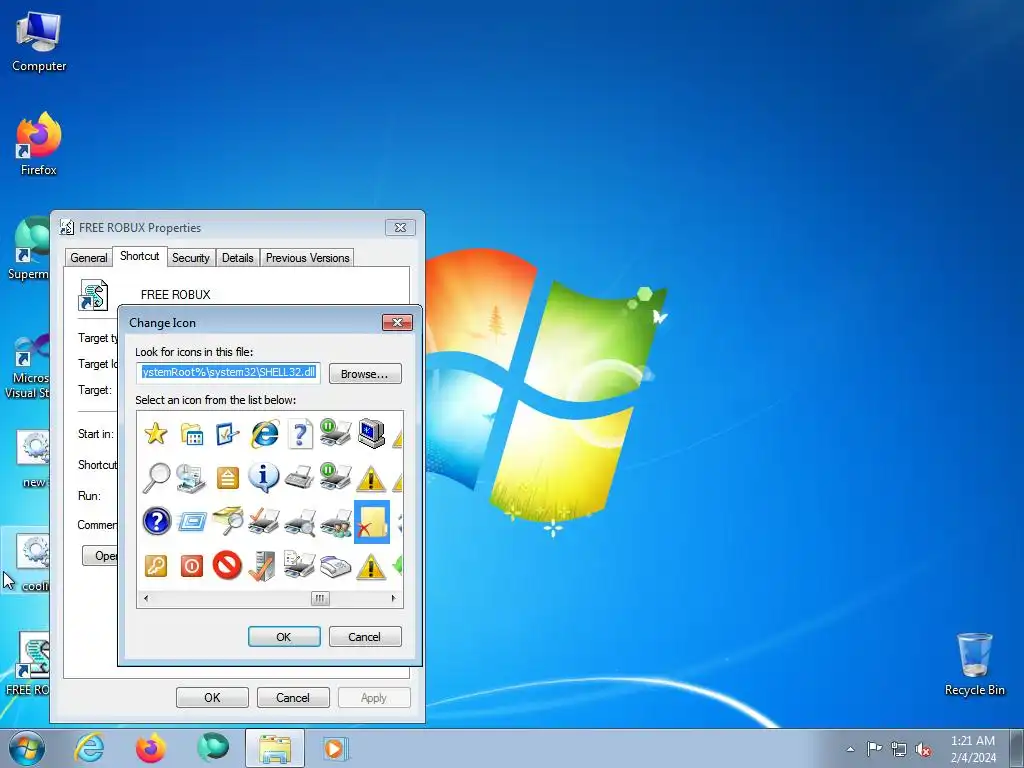Screen dimensions: 1024x768
Task: Select the Computer desktop icon
Action: click(39, 42)
